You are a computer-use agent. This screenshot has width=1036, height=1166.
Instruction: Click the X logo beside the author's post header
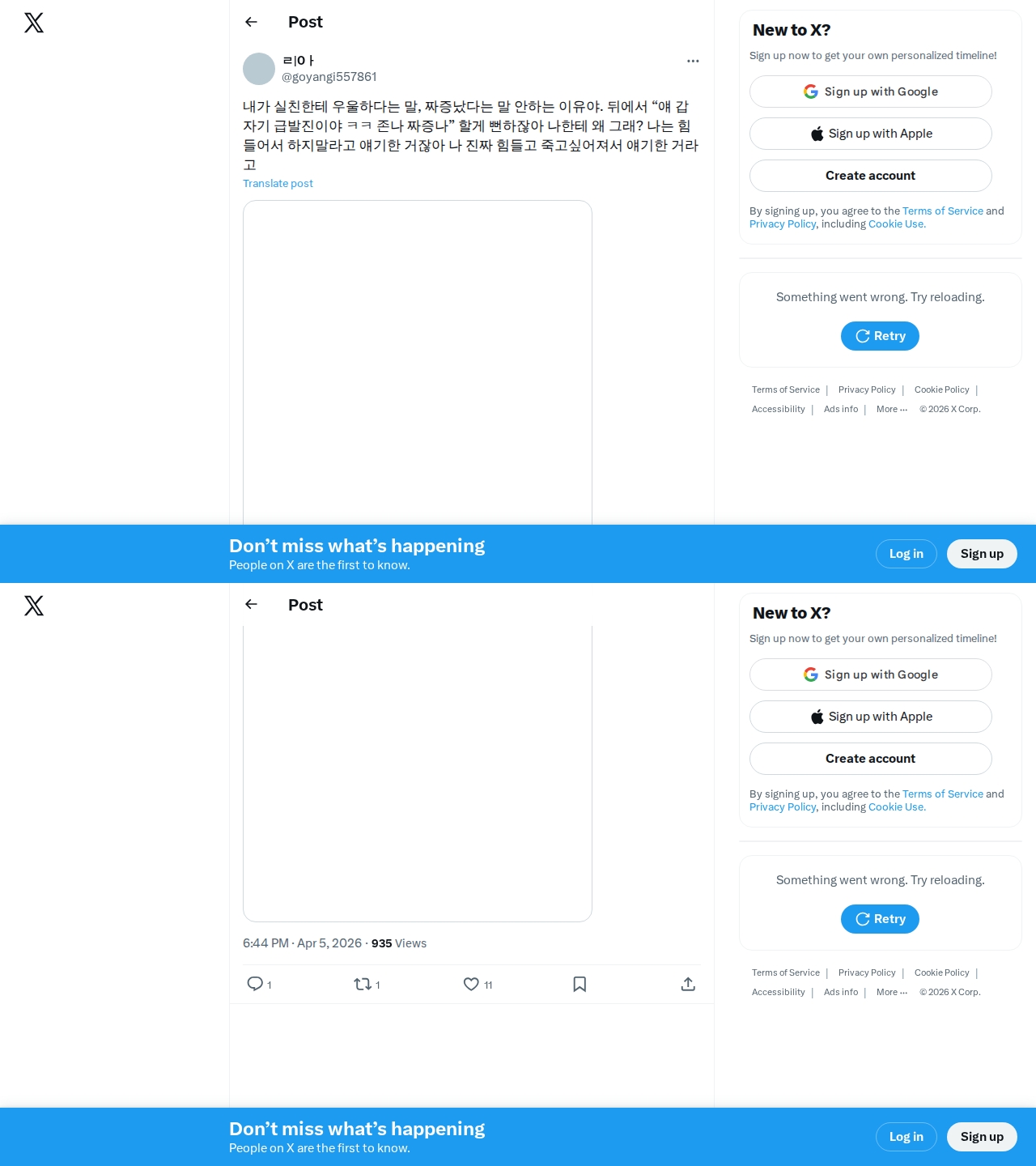(34, 23)
